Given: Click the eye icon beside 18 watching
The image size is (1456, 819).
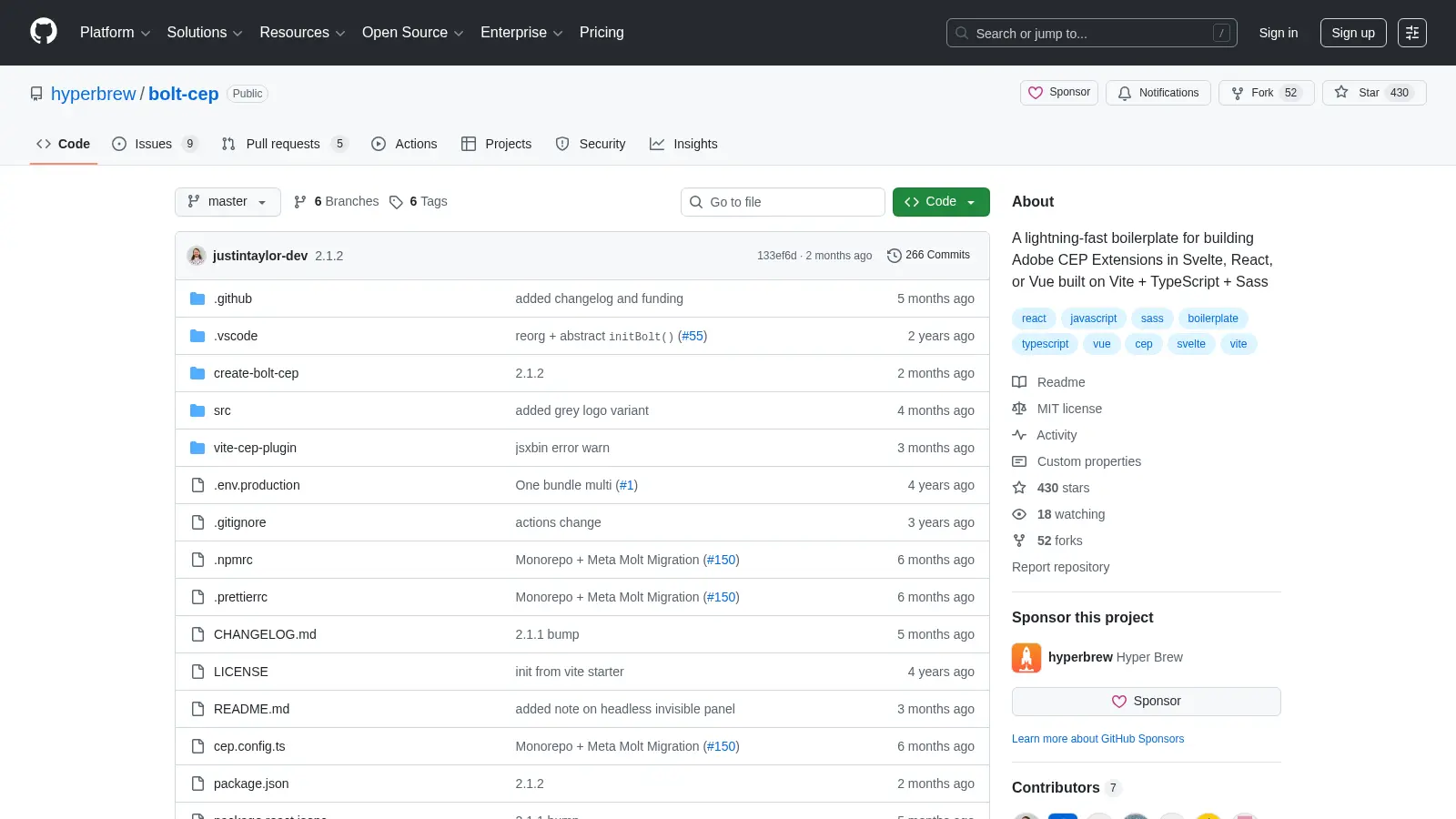Looking at the screenshot, I should [1019, 514].
